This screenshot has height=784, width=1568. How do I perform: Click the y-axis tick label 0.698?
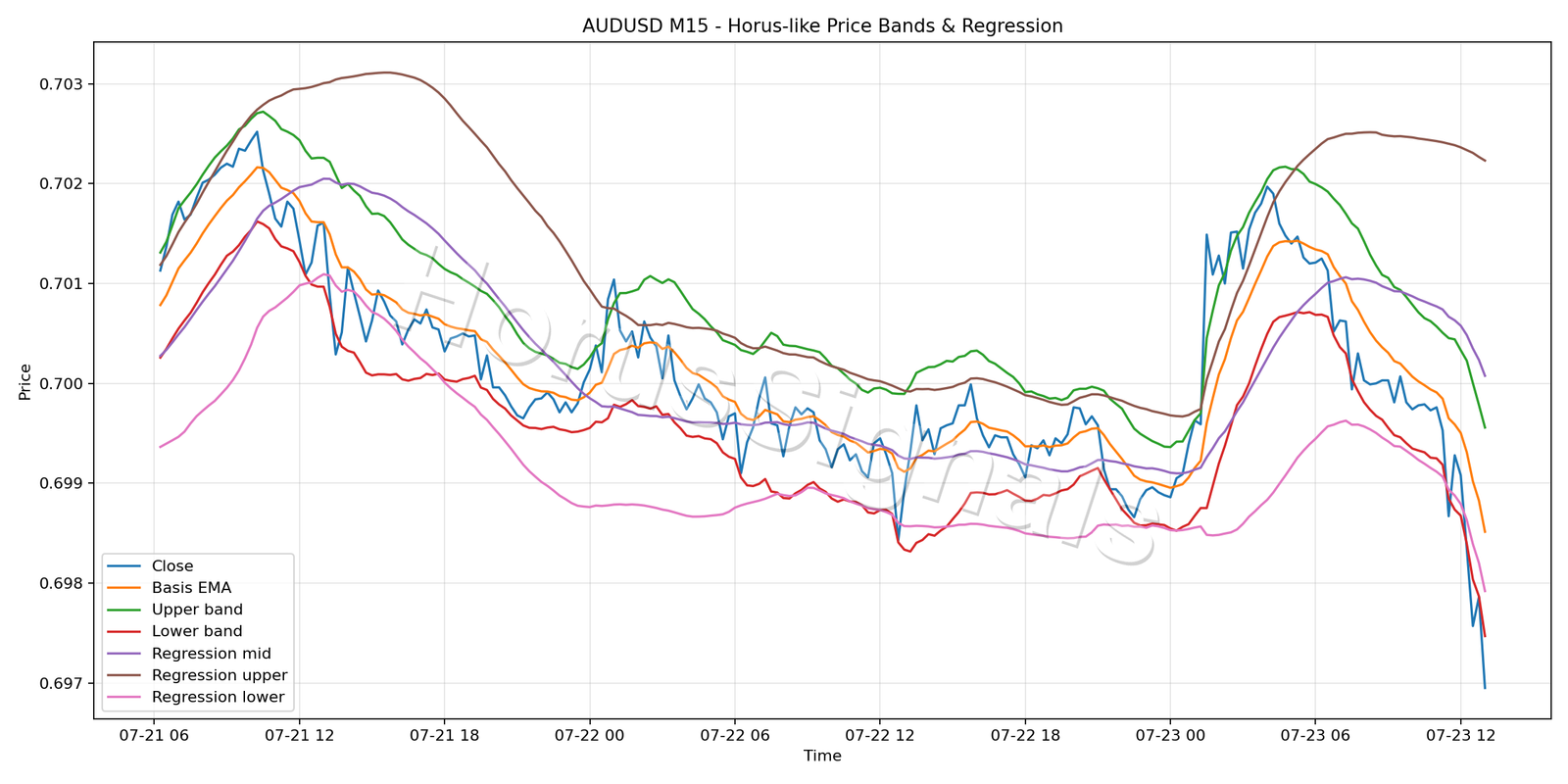[62, 584]
